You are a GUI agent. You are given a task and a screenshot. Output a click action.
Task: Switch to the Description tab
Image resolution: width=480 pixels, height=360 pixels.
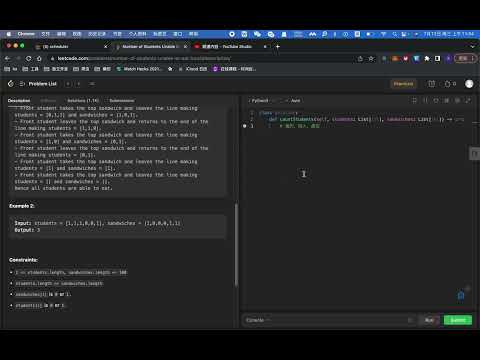click(x=19, y=100)
